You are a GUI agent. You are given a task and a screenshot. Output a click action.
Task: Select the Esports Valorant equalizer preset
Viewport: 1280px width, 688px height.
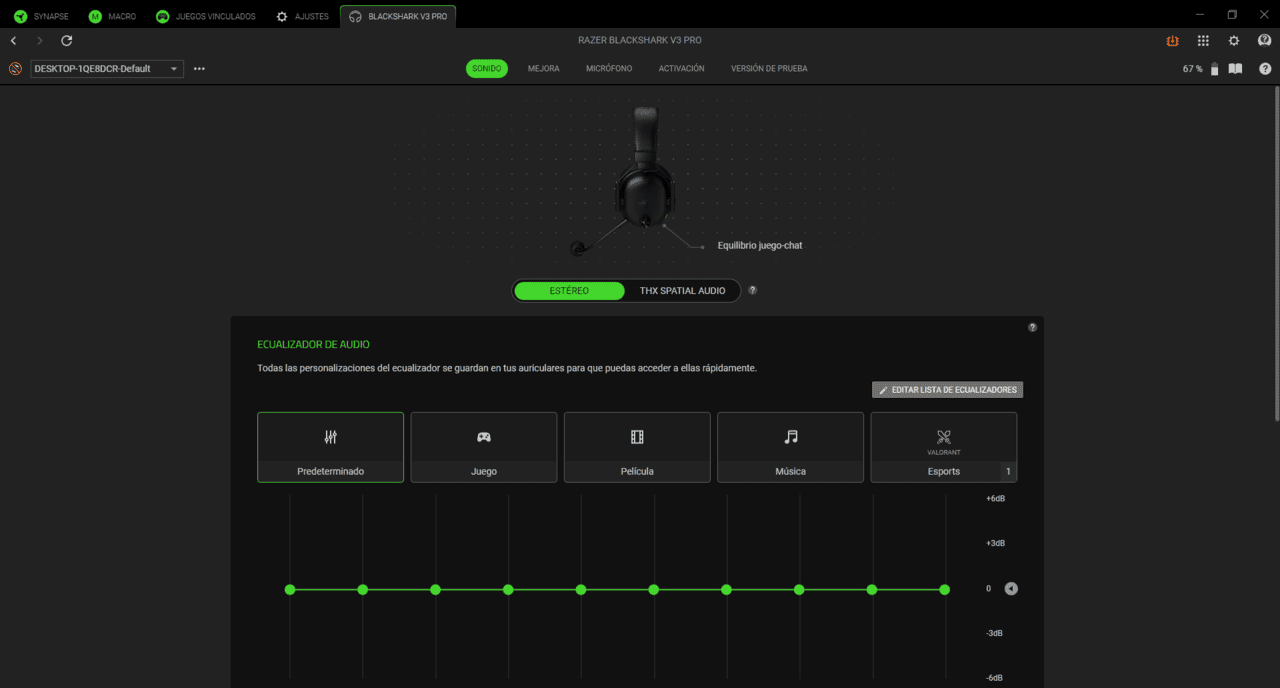(x=944, y=447)
